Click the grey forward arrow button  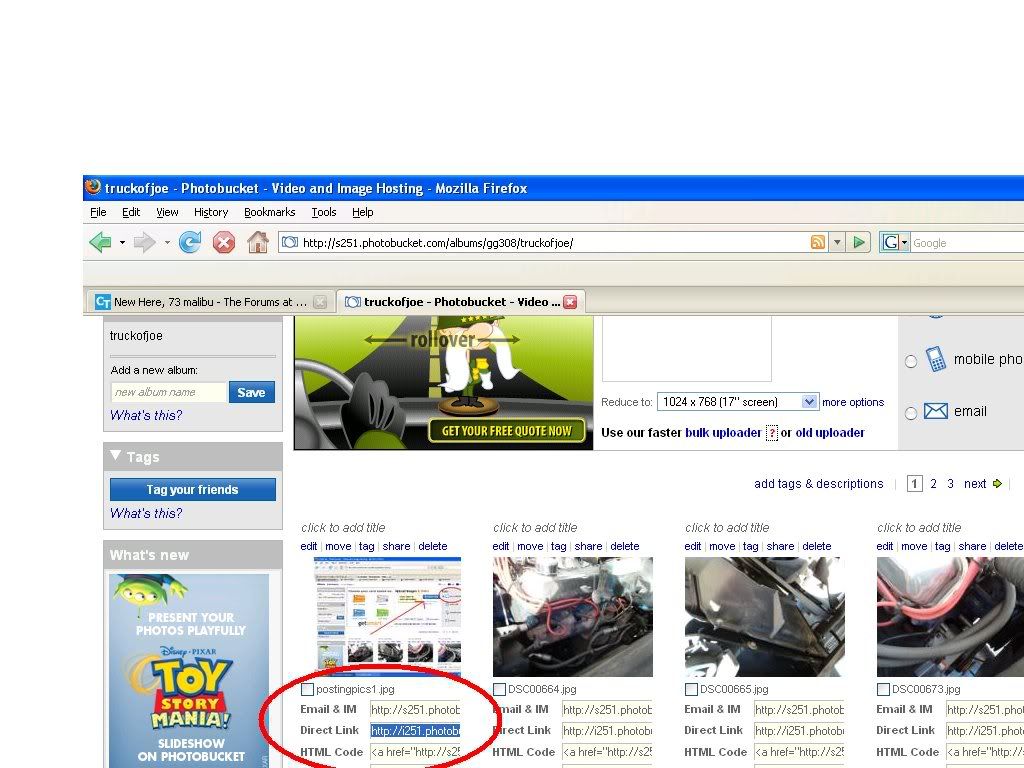(x=144, y=243)
